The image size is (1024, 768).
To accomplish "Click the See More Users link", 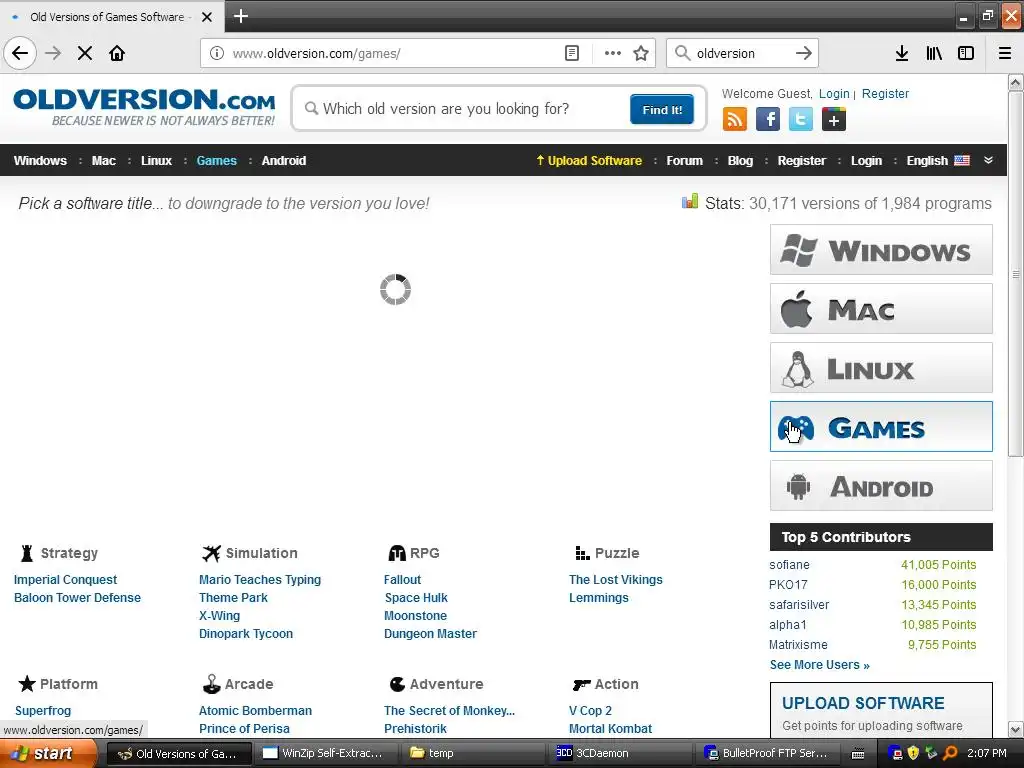I will tap(820, 665).
